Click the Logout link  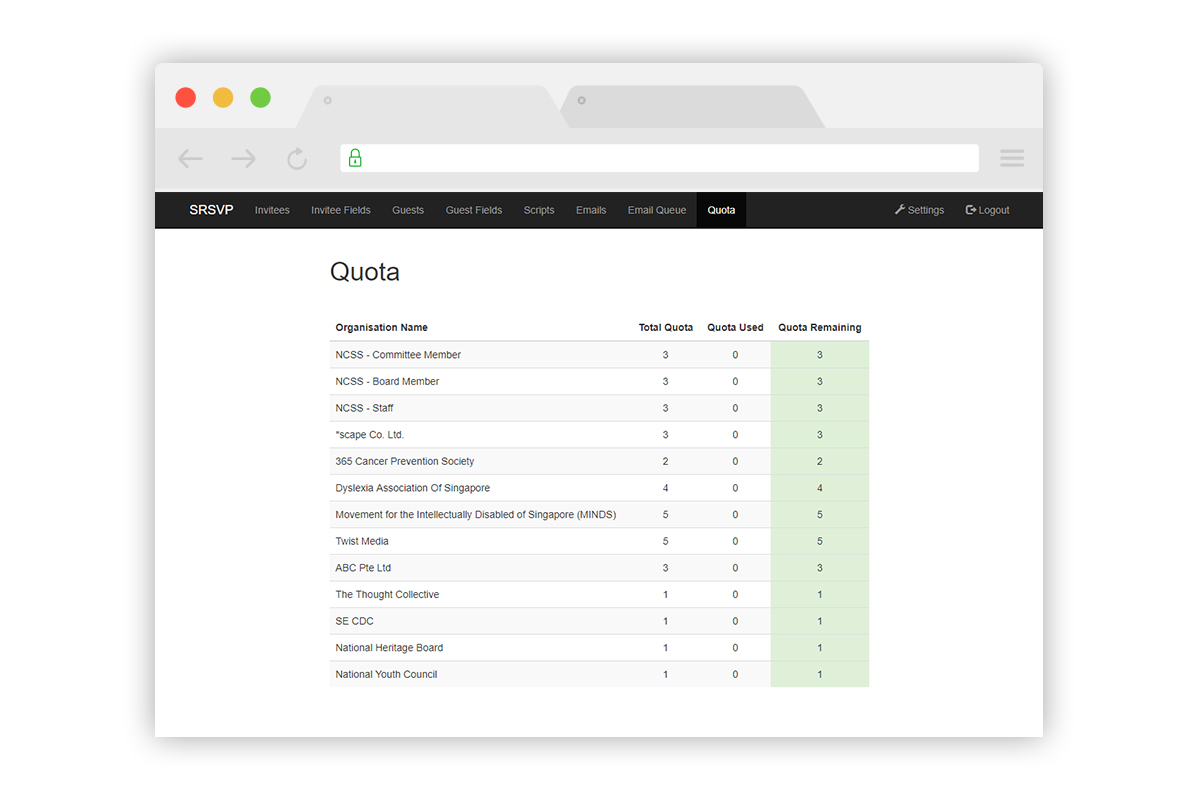(987, 210)
